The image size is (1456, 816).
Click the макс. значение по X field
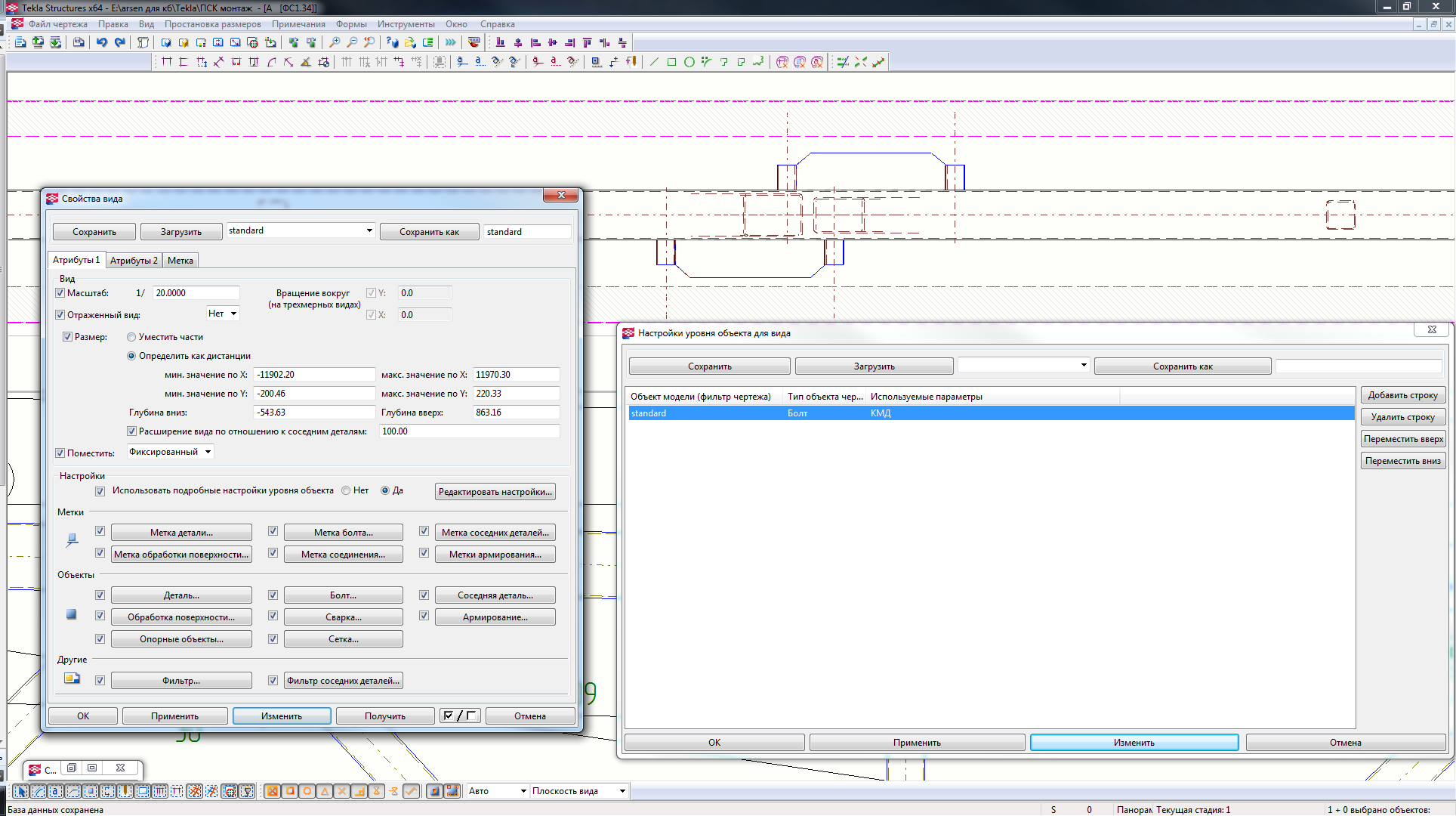pos(516,375)
